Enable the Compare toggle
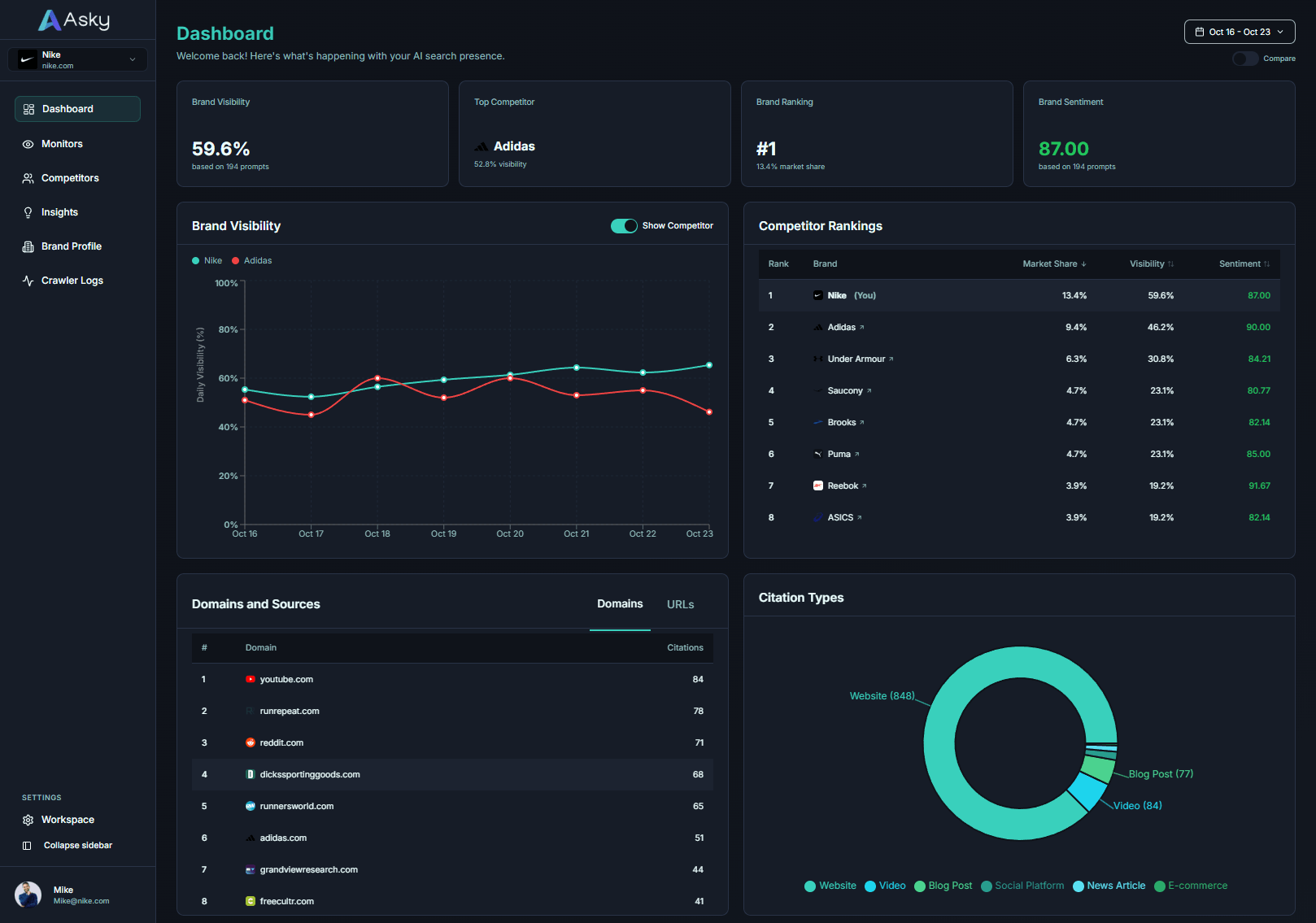1316x923 pixels. [x=1244, y=59]
